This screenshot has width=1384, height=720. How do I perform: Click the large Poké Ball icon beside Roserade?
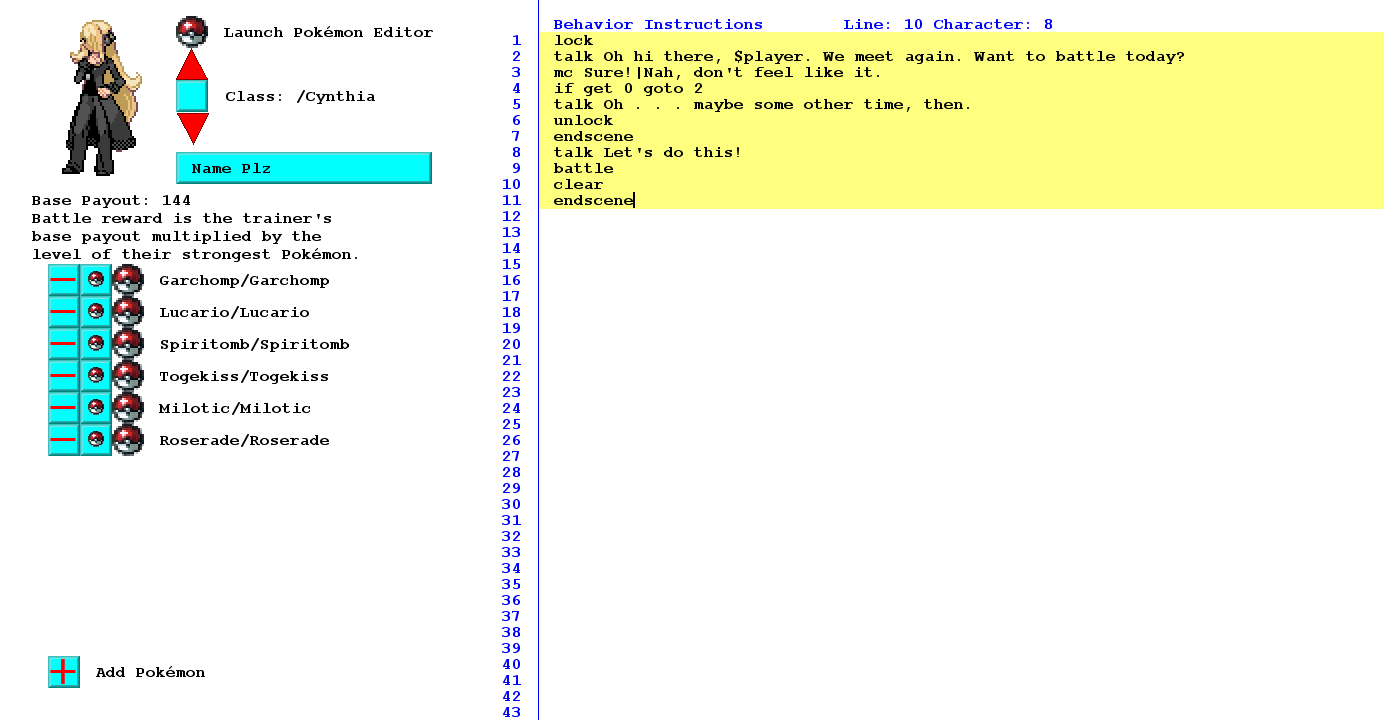point(128,440)
